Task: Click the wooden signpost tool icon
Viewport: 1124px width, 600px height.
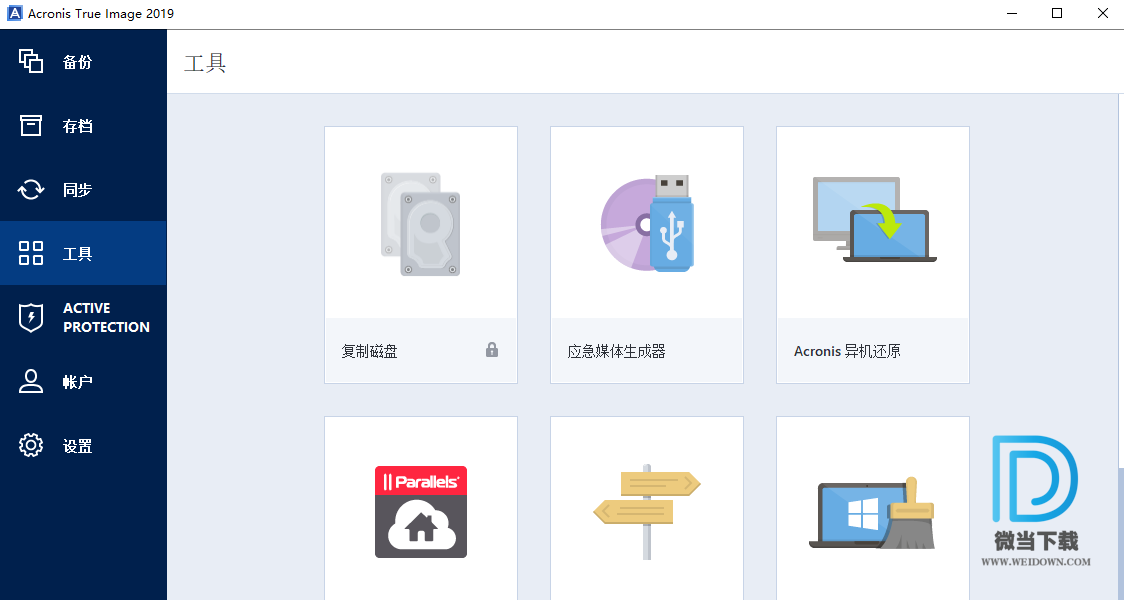Action: (x=647, y=511)
